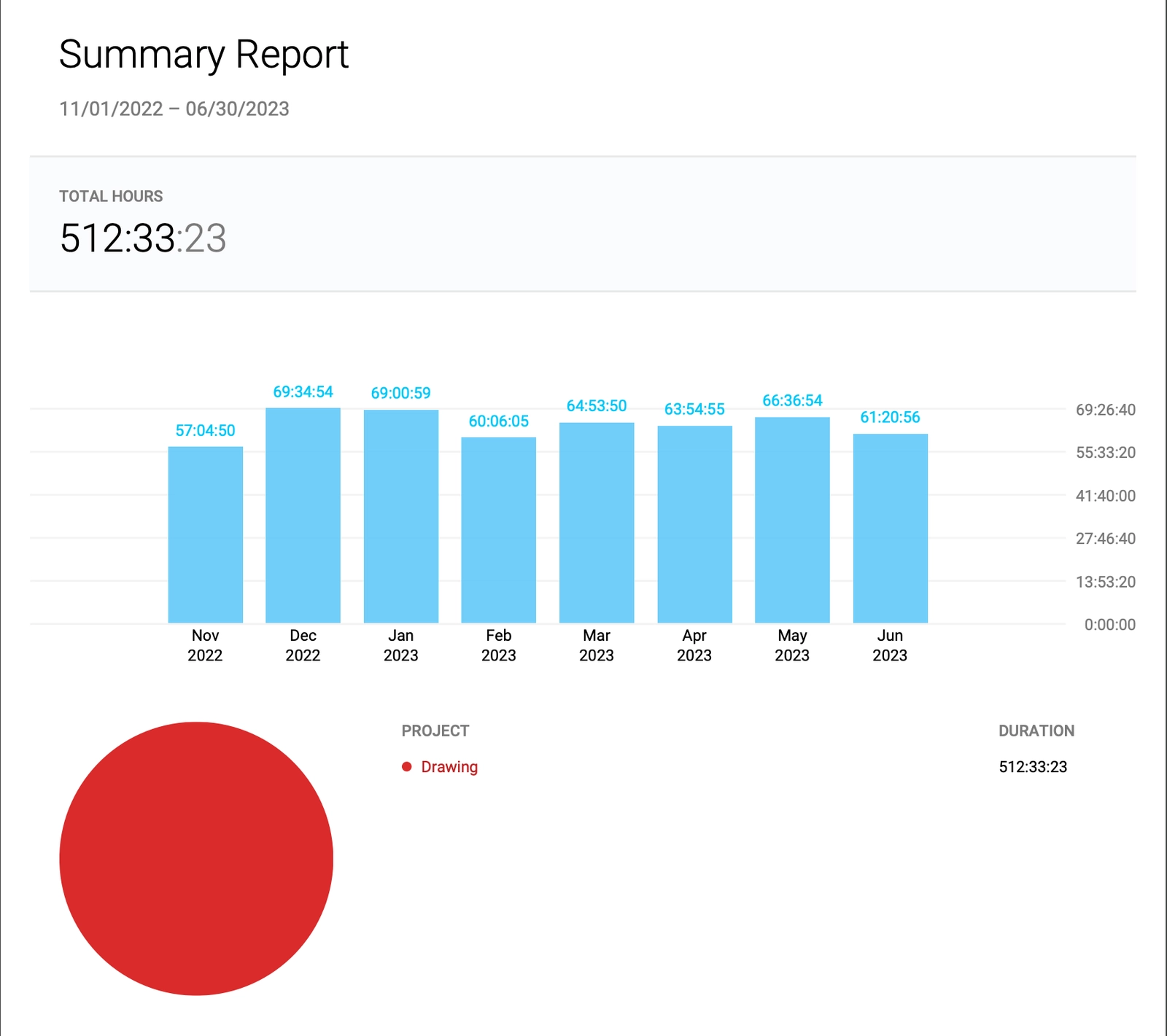This screenshot has height=1036, width=1167.
Task: Click the Summary Report title
Action: pos(203,55)
